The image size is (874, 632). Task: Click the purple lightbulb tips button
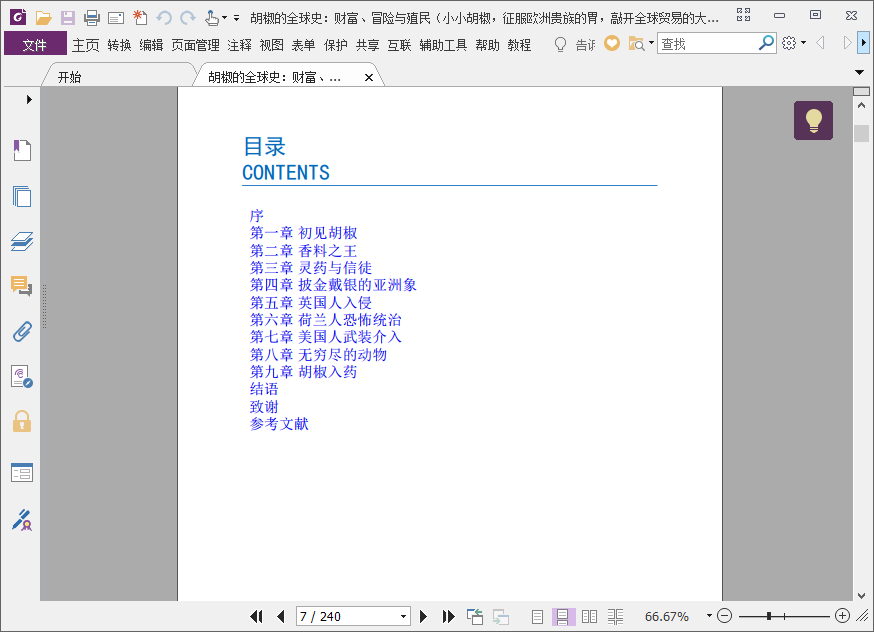click(813, 120)
